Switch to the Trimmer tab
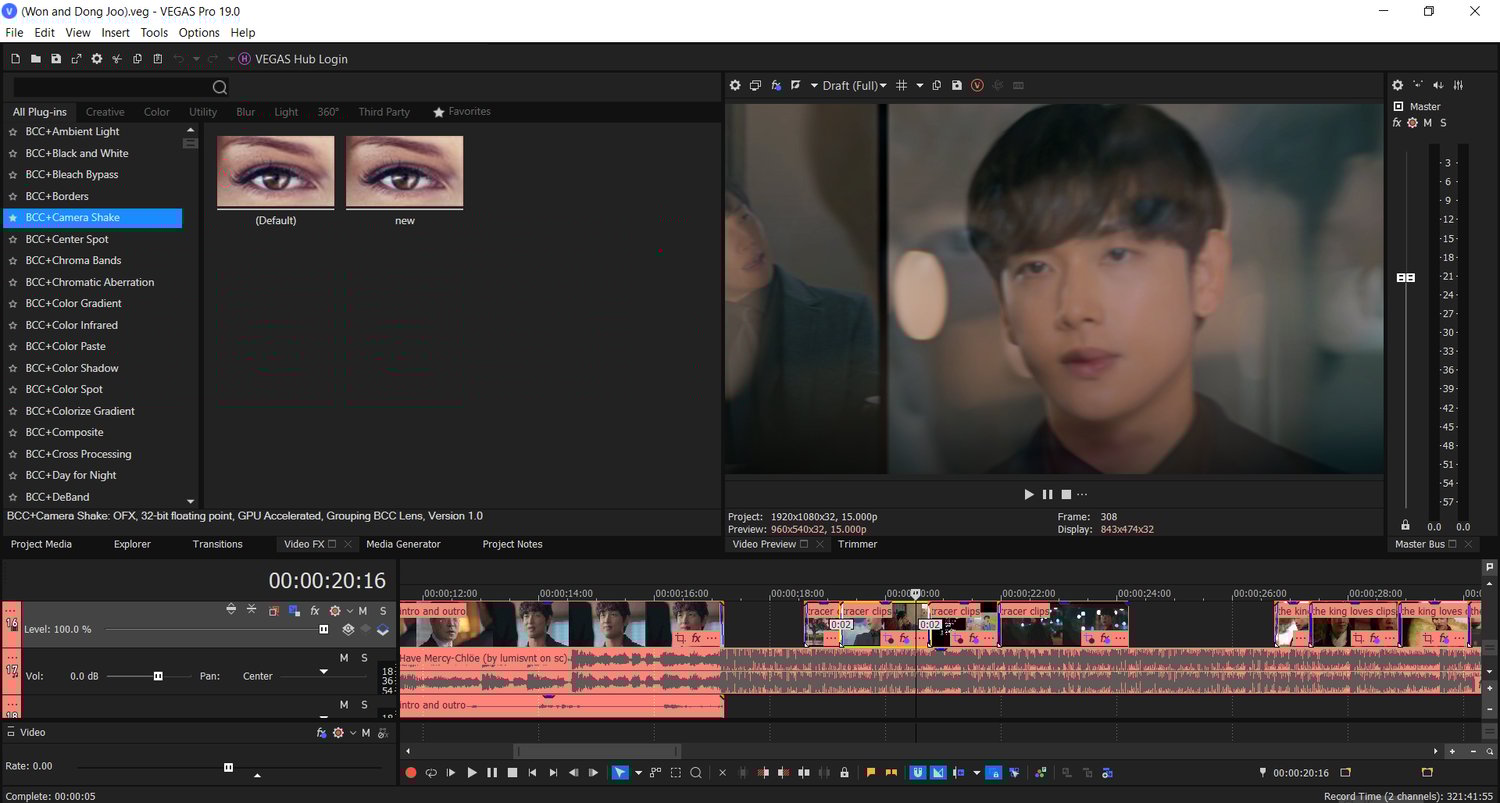Screen dimensions: 1500x803 (858, 544)
